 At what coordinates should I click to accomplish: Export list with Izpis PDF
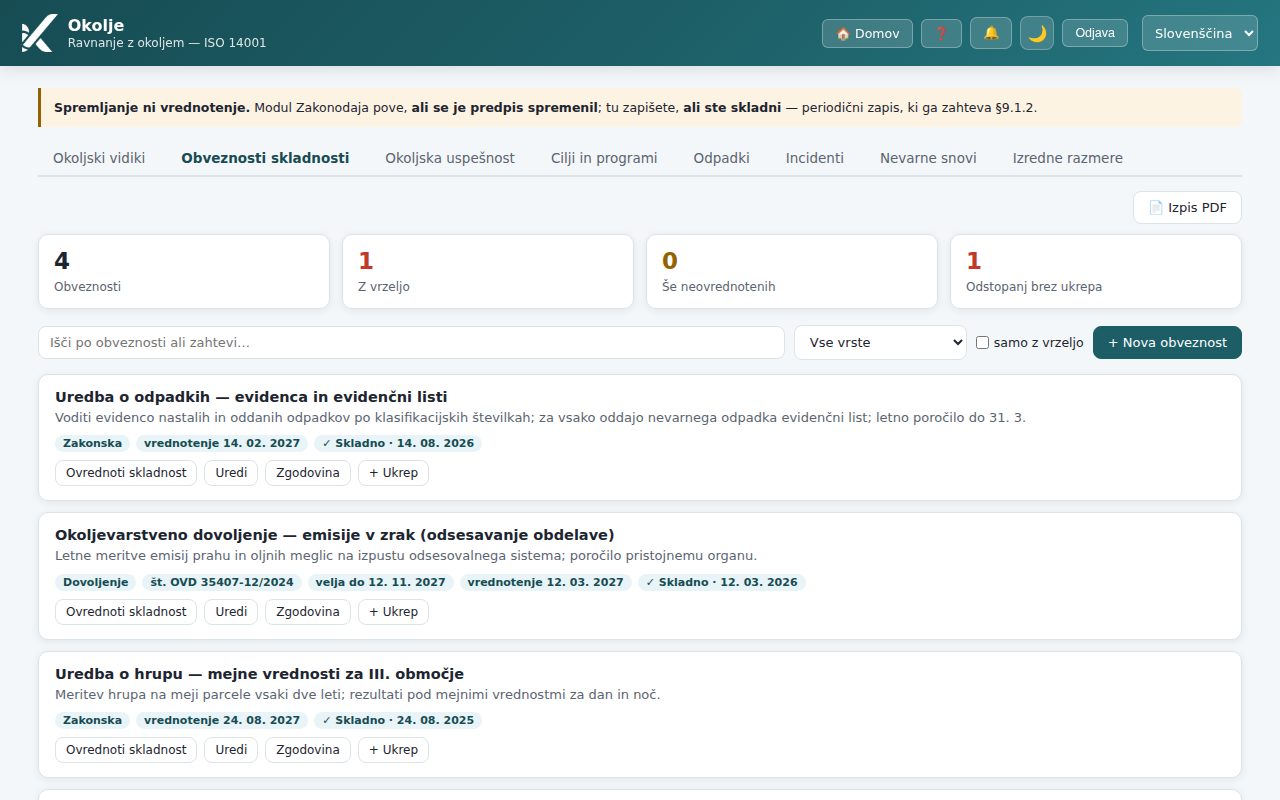[x=1187, y=208]
